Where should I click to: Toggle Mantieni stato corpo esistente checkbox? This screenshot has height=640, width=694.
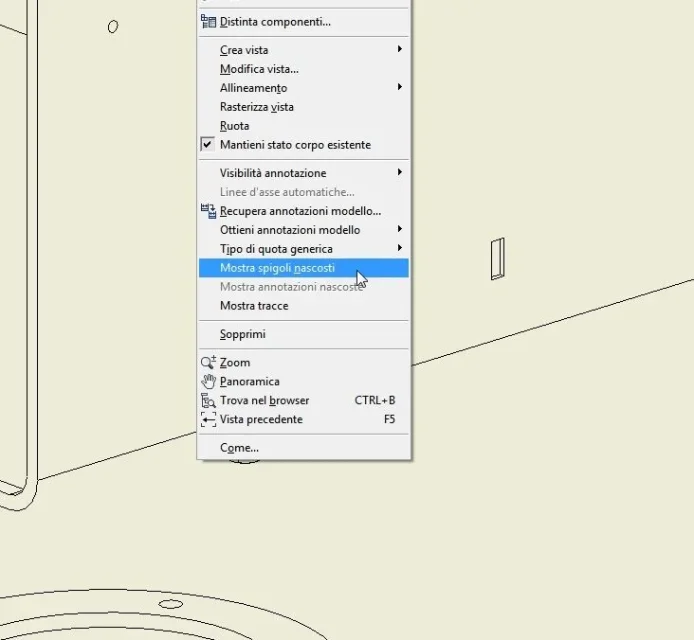207,144
